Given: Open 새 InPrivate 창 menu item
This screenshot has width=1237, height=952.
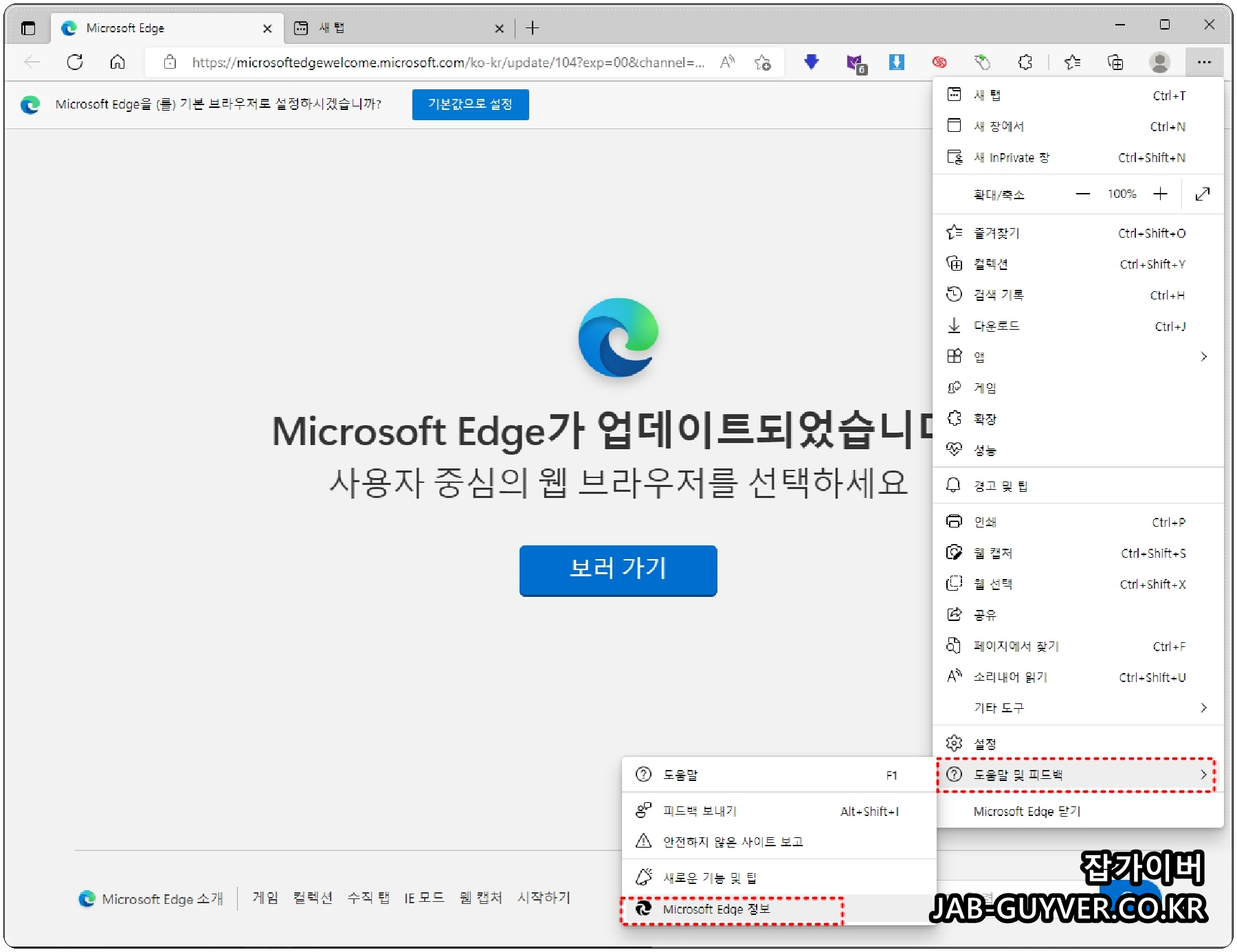Looking at the screenshot, I should click(x=1078, y=157).
